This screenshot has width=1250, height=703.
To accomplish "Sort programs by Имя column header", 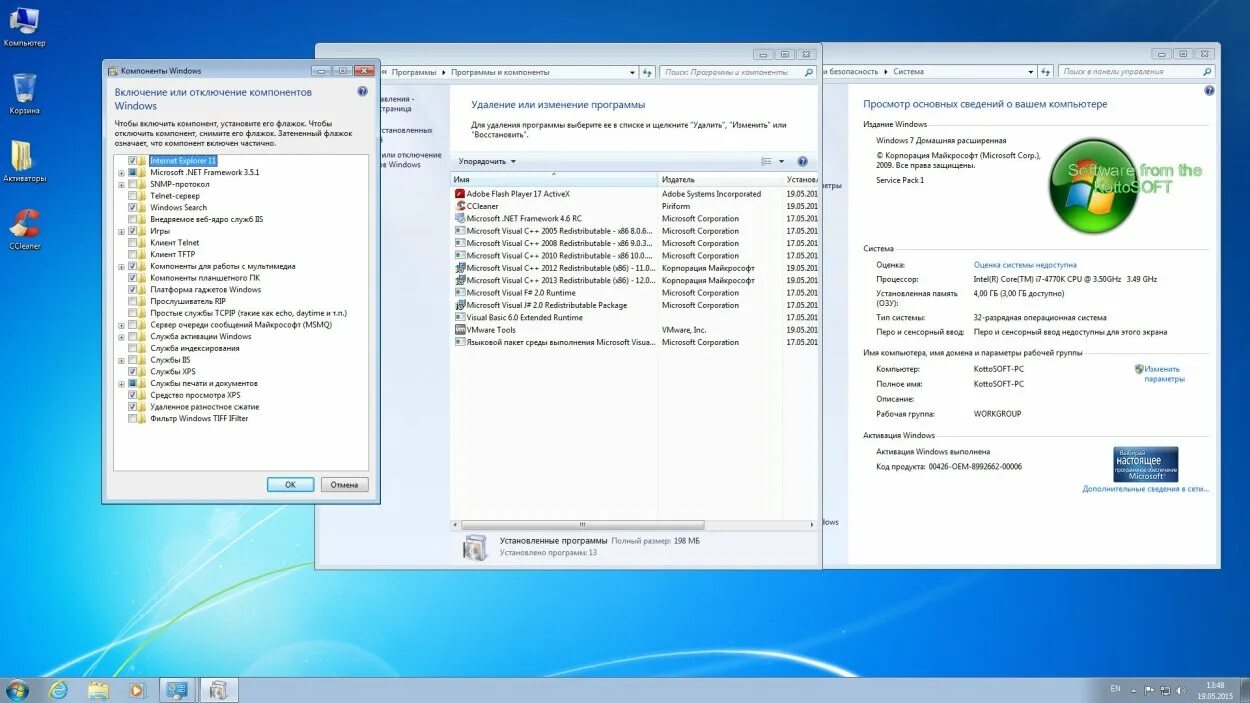I will (555, 179).
